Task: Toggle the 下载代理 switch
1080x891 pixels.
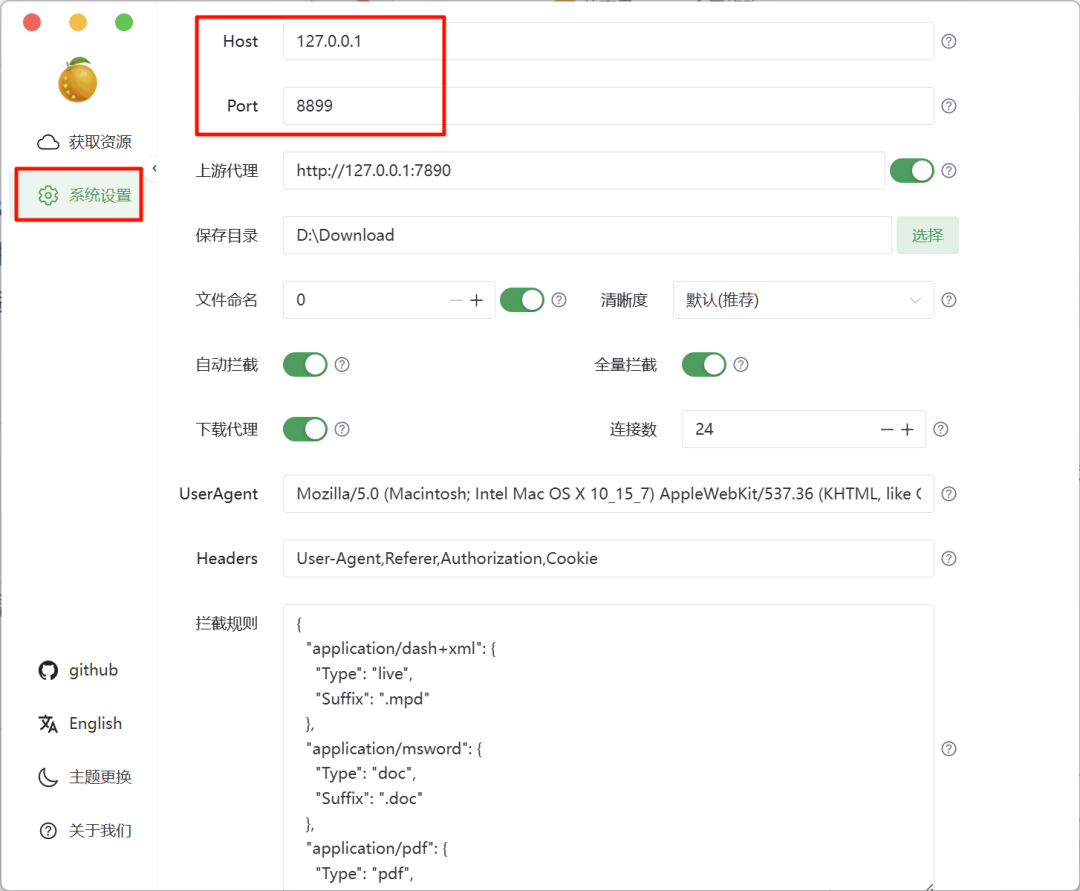Action: (305, 429)
